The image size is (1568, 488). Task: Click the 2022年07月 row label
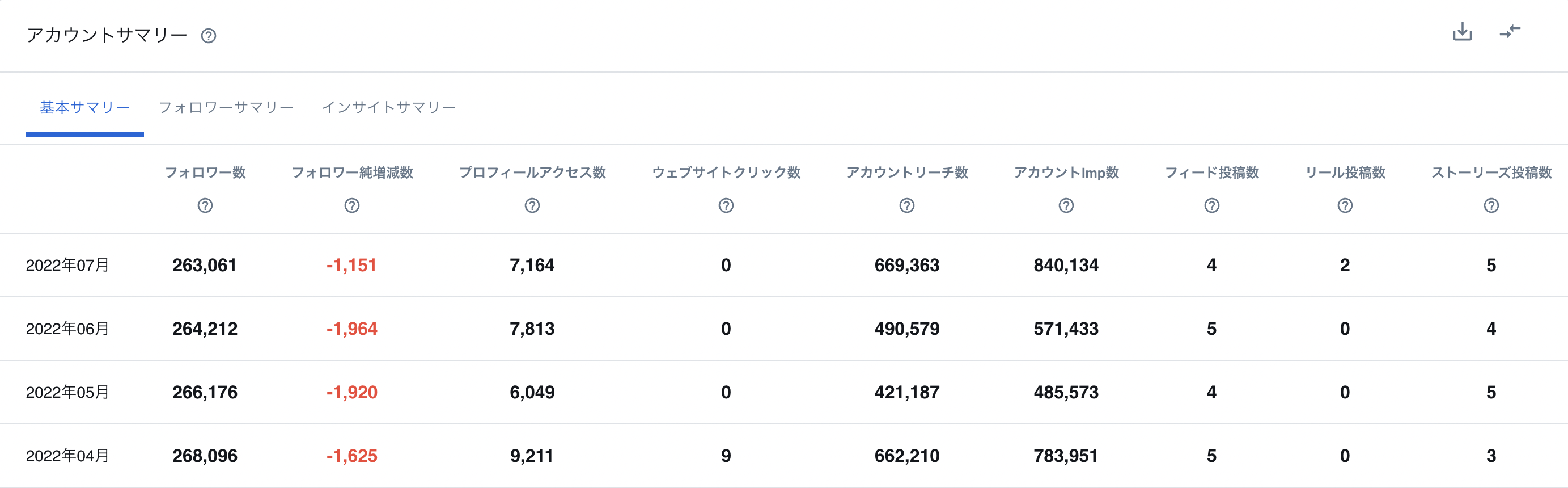(x=67, y=265)
